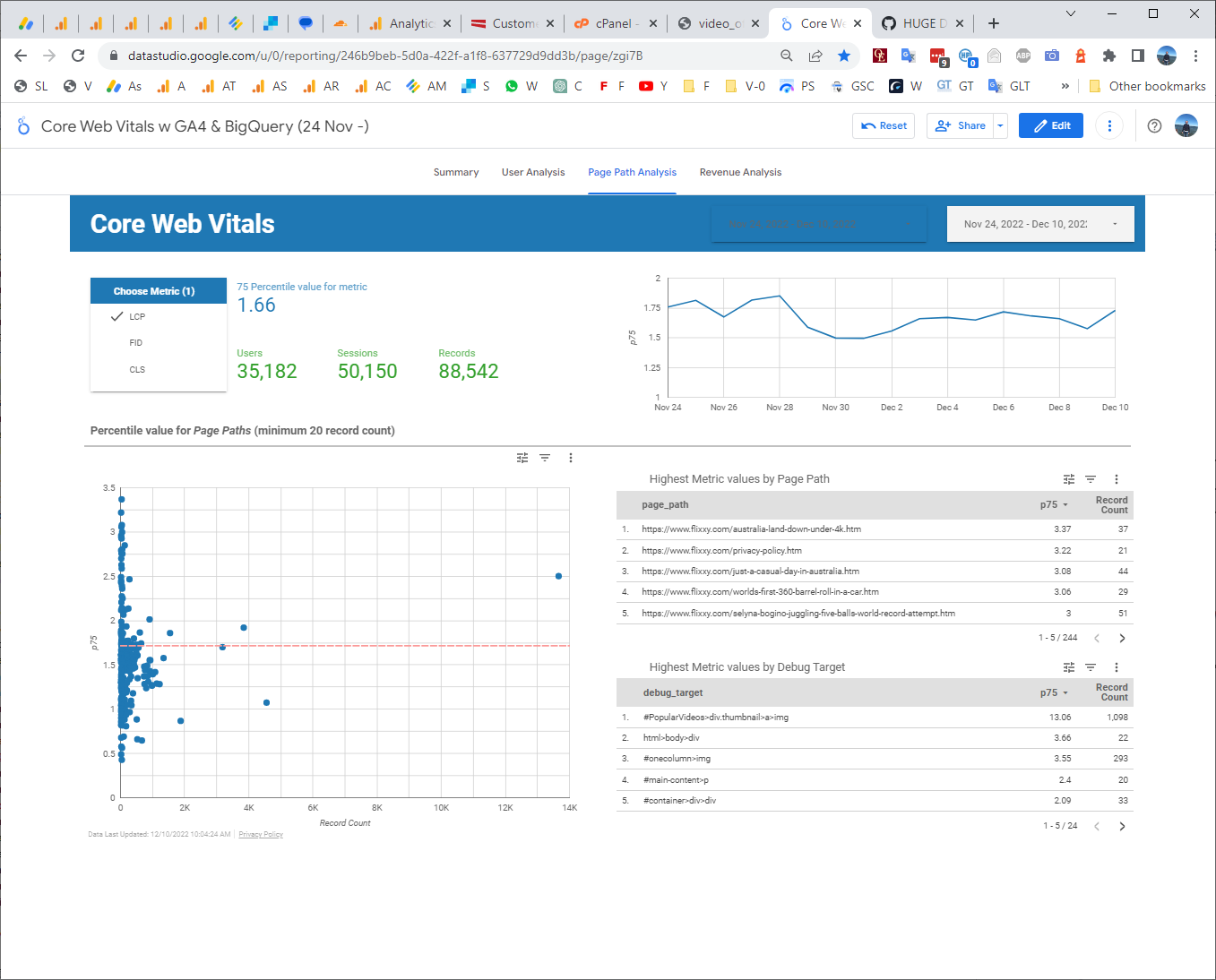This screenshot has width=1216, height=980.
Task: Go to next page of Page Path results
Action: (x=1122, y=638)
